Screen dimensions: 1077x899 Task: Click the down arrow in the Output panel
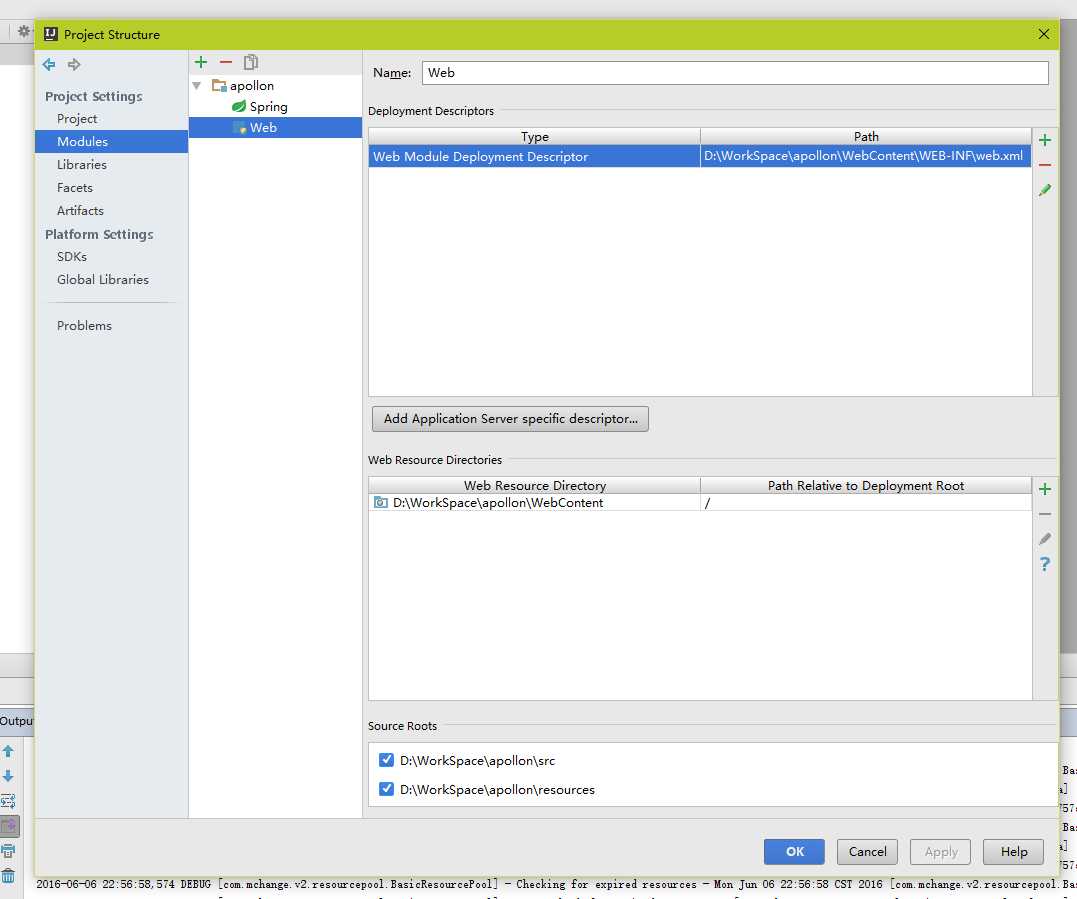pyautogui.click(x=8, y=776)
